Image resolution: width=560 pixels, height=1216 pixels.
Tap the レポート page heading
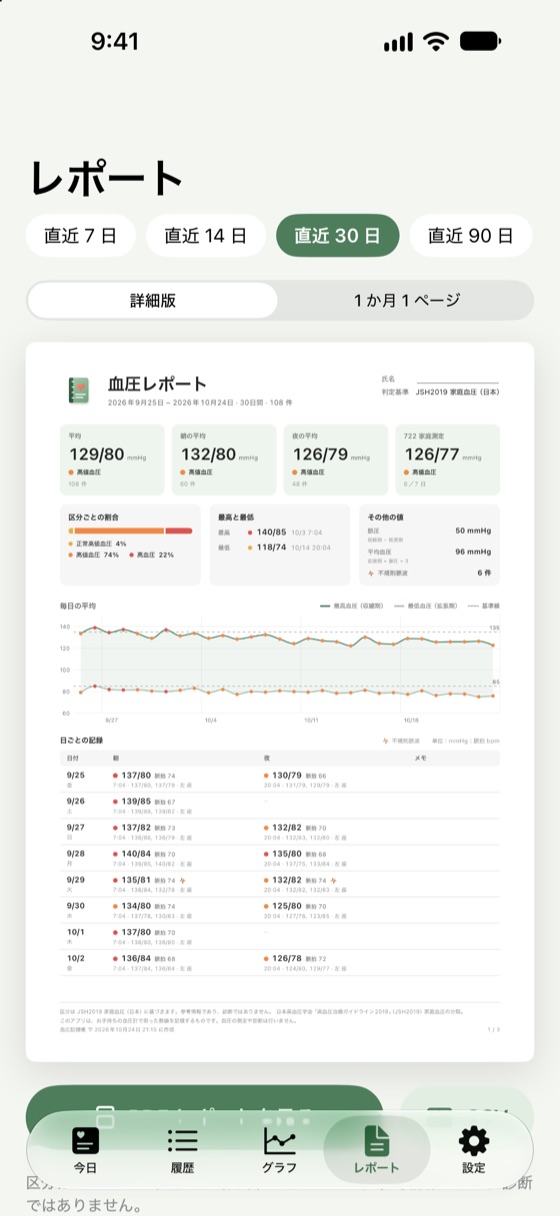[x=106, y=179]
